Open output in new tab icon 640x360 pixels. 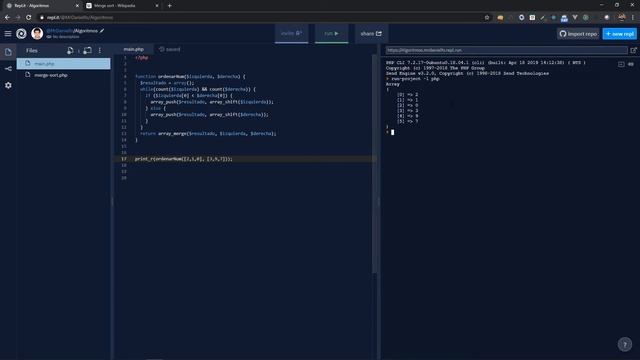click(x=633, y=50)
